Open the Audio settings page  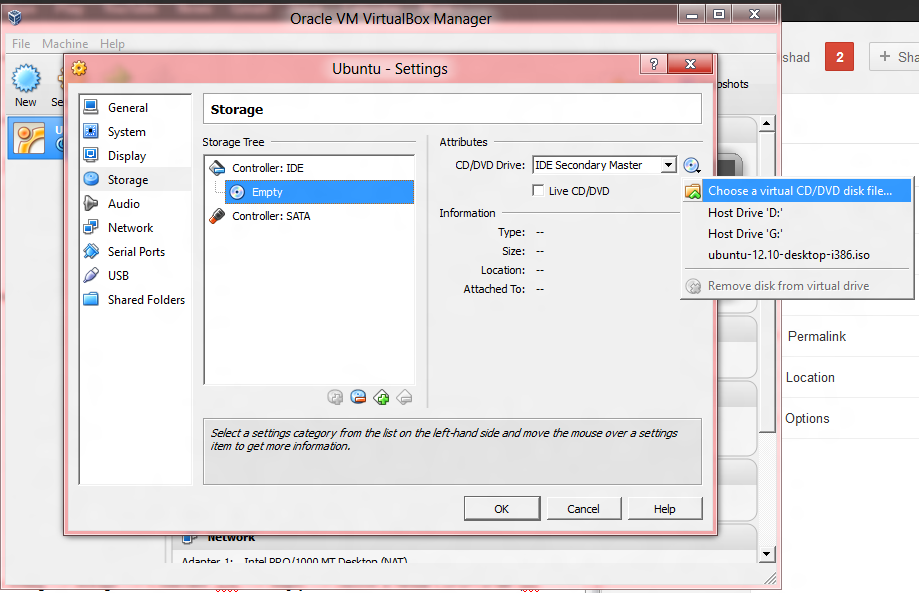point(123,203)
